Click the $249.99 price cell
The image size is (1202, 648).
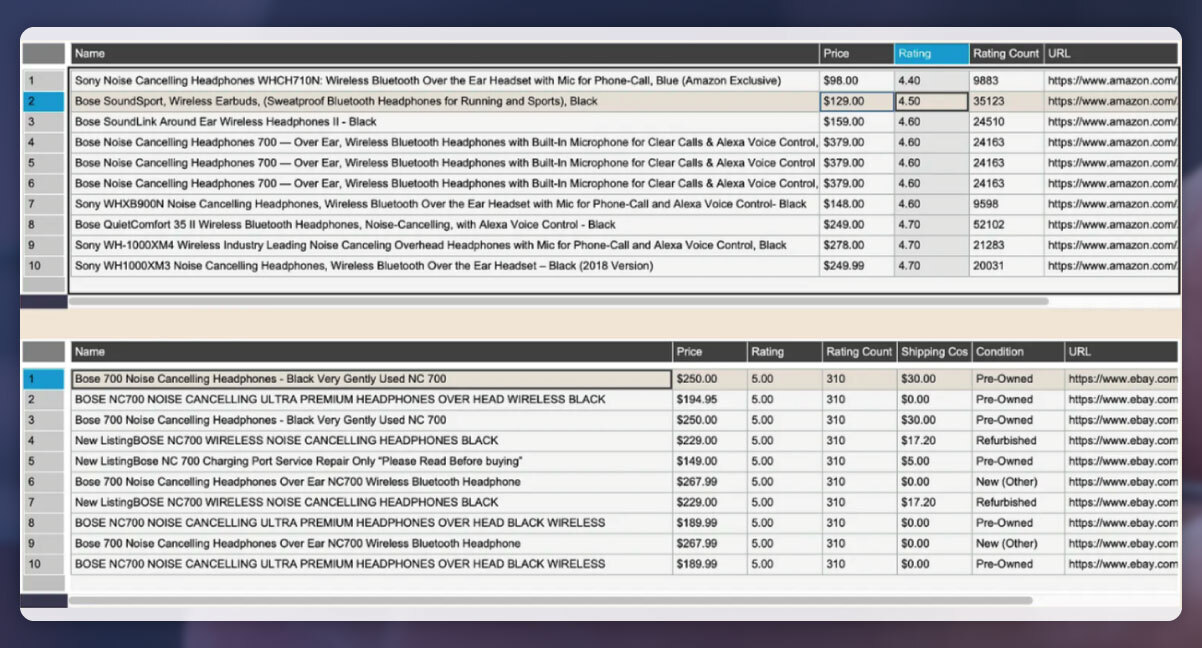[x=856, y=266]
